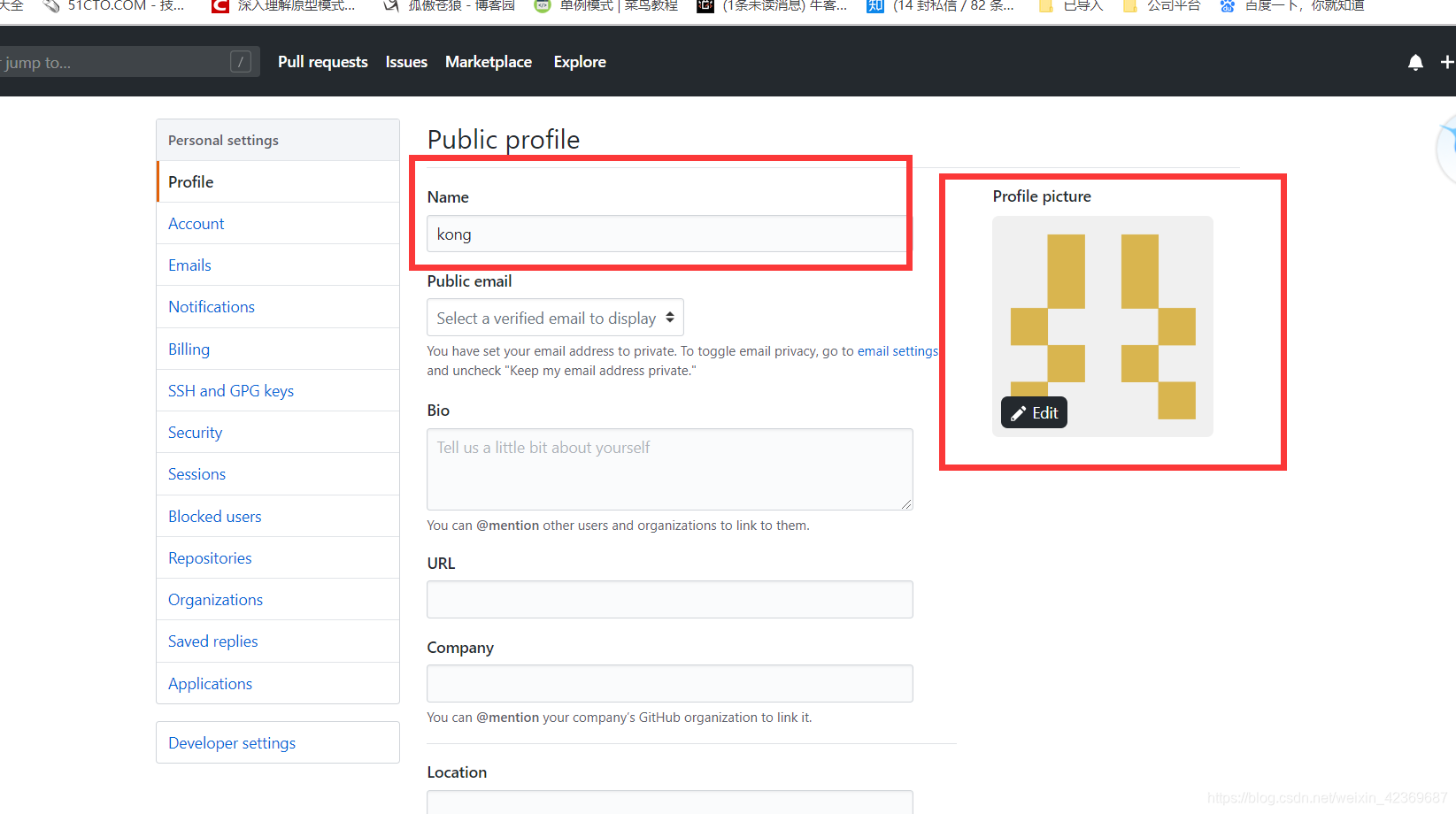Open SSH and GPG keys settings

pos(230,390)
